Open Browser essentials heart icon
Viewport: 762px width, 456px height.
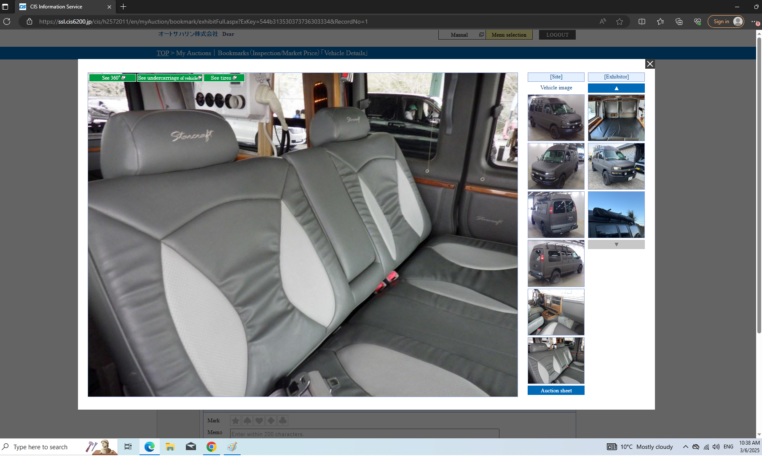click(x=697, y=21)
